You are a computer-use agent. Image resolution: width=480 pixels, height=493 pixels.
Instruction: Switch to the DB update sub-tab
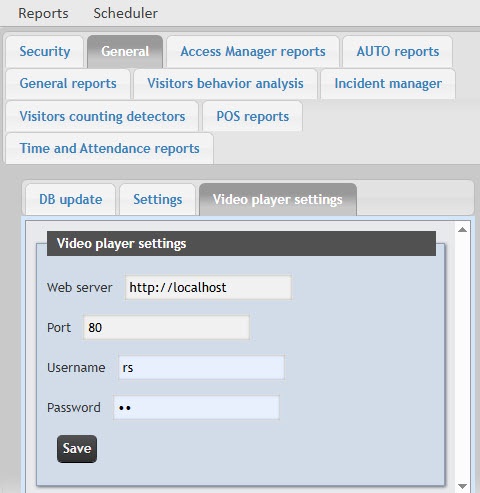click(71, 200)
